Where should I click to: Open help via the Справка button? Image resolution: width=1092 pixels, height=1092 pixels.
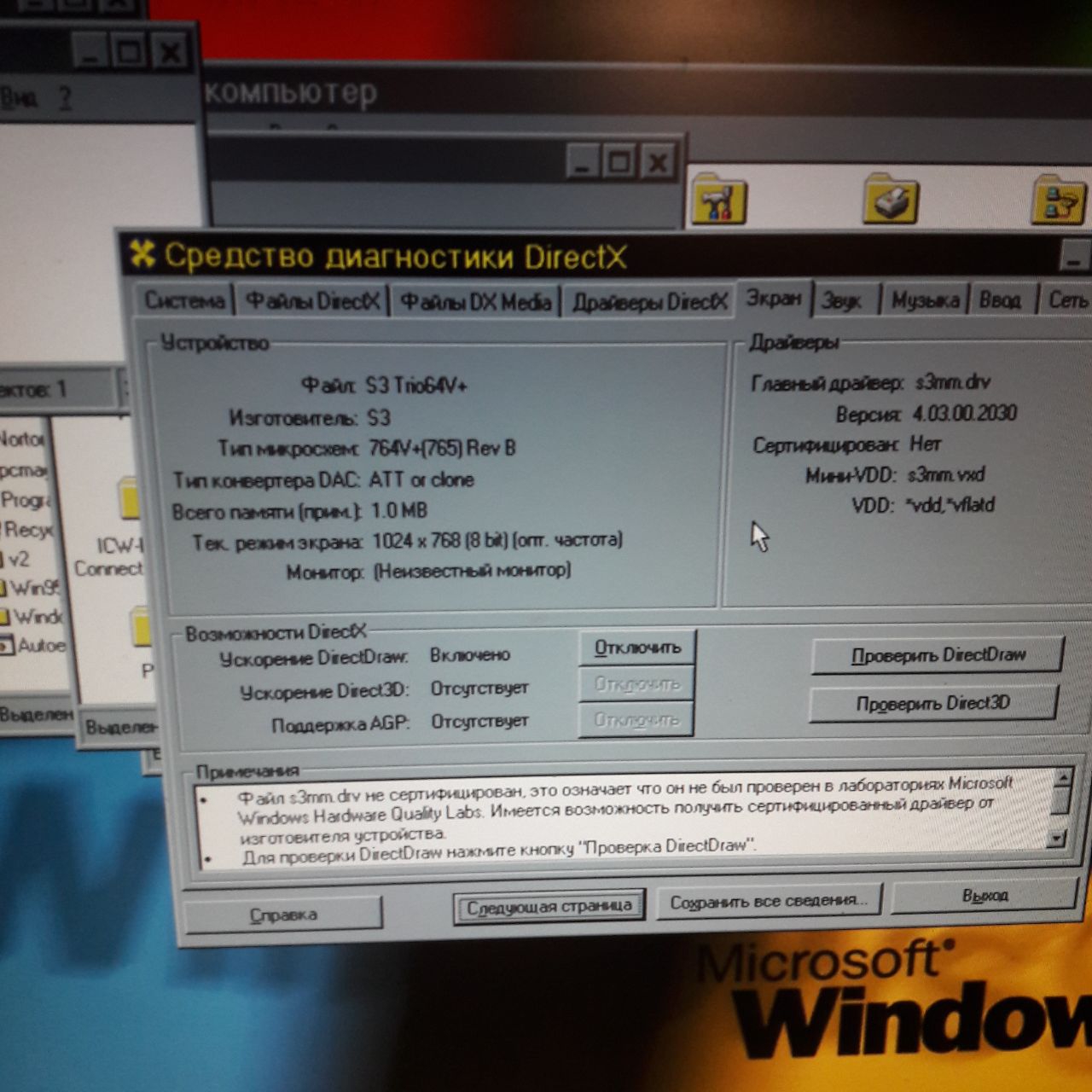tap(283, 915)
